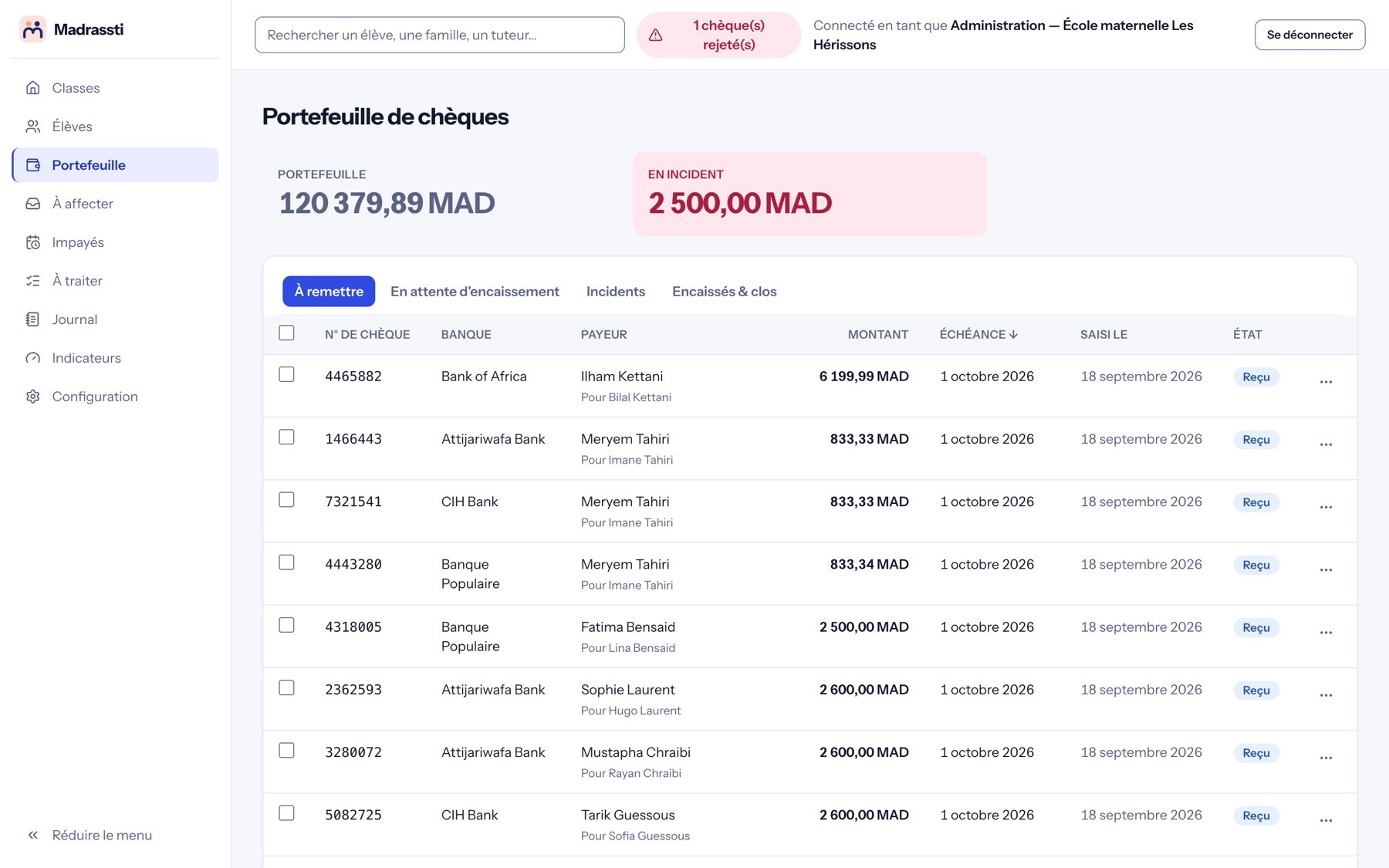Click Se déconnecter button
Viewport: 1389px width, 868px height.
tap(1310, 35)
